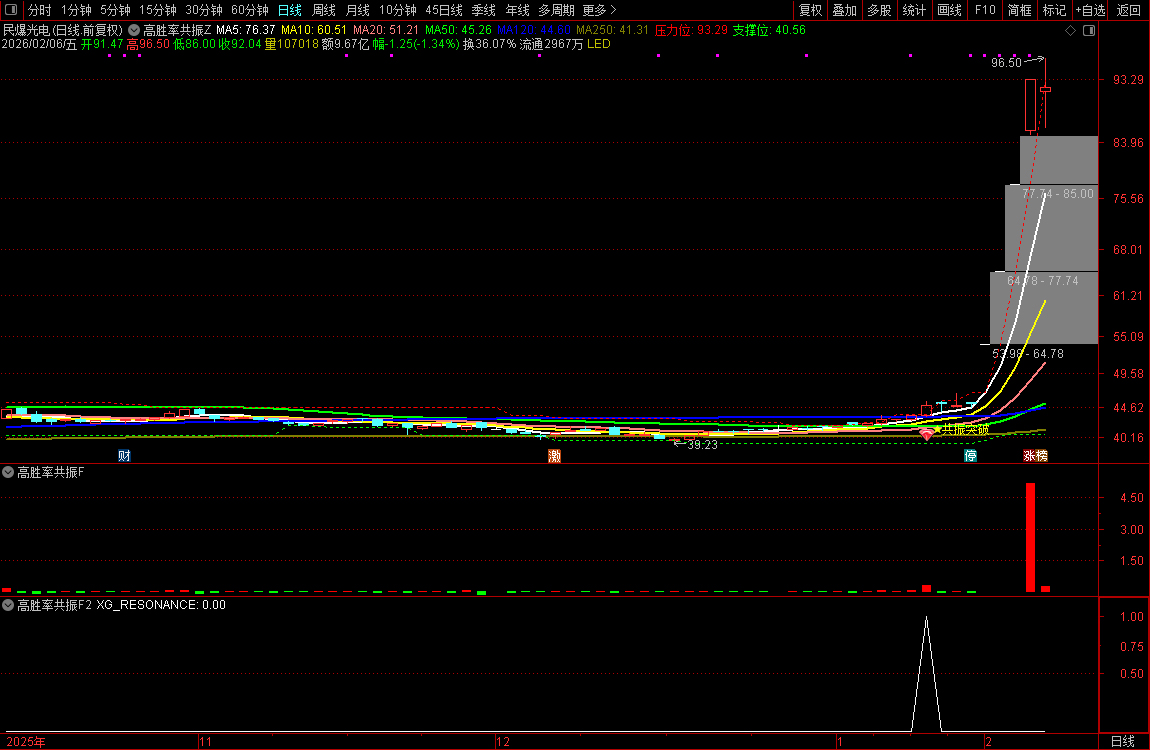Image resolution: width=1150 pixels, height=750 pixels.
Task: Switch to the 周线 weekly period tab
Action: click(x=323, y=10)
